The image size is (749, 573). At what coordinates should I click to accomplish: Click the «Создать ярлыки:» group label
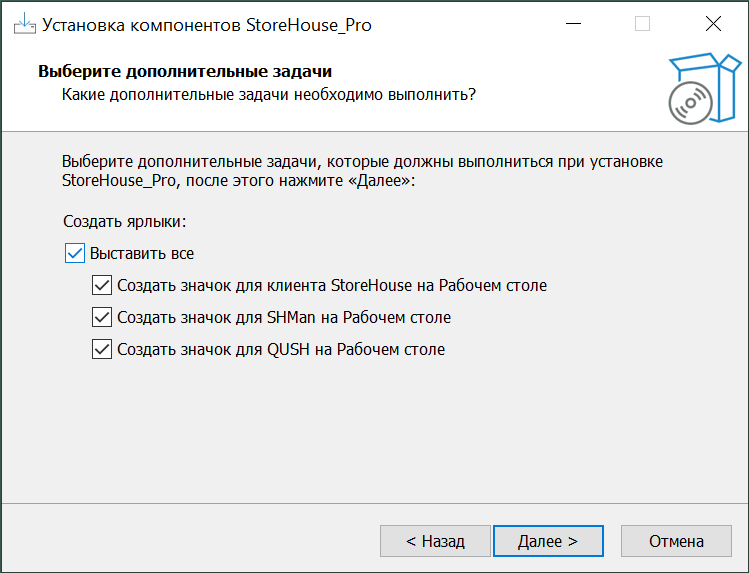[125, 220]
